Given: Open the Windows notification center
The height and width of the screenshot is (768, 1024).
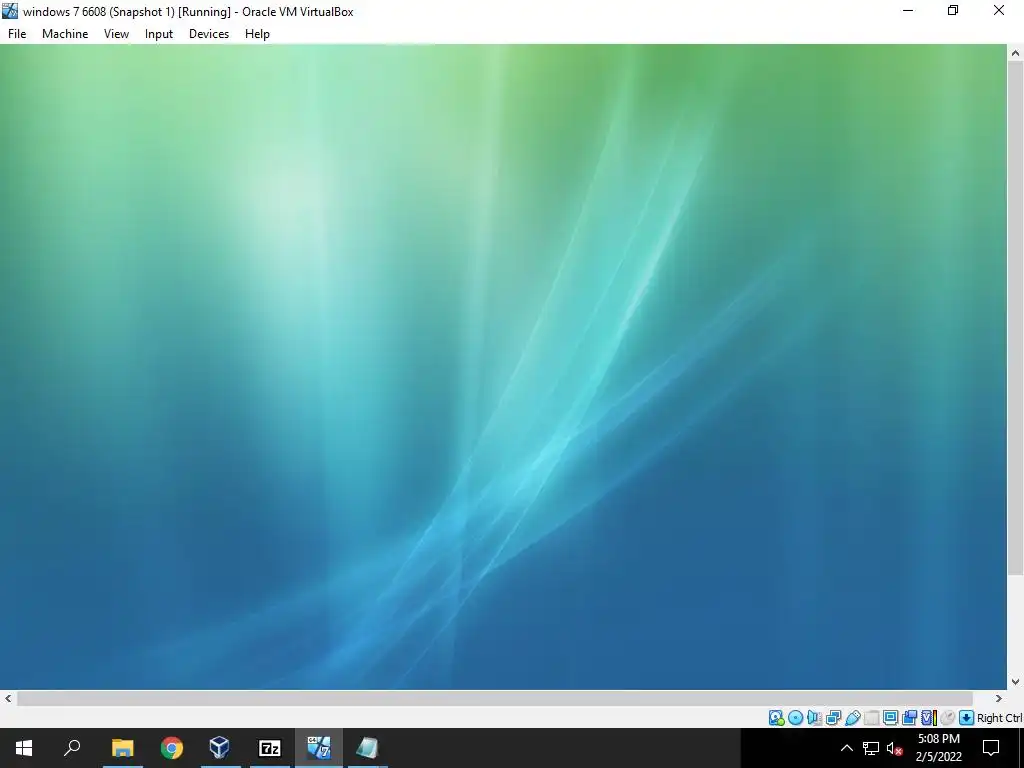Looking at the screenshot, I should pos(991,748).
